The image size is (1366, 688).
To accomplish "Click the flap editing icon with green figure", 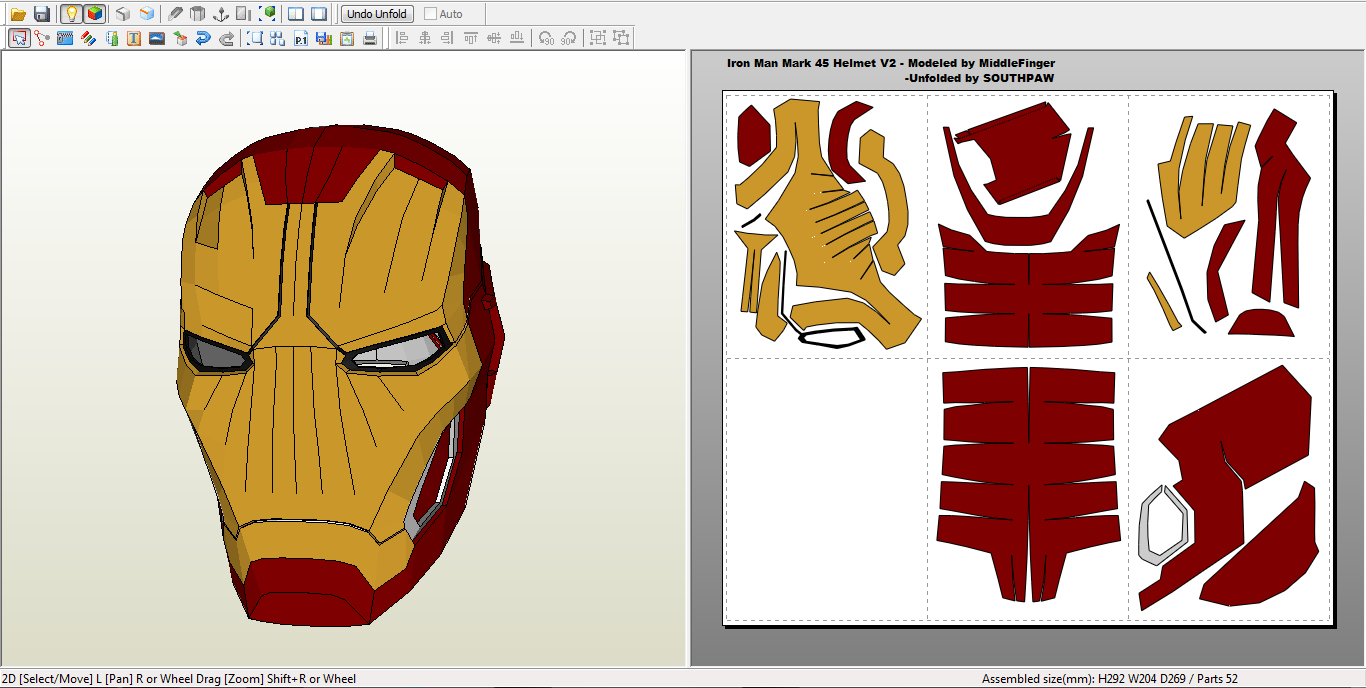I will point(111,38).
